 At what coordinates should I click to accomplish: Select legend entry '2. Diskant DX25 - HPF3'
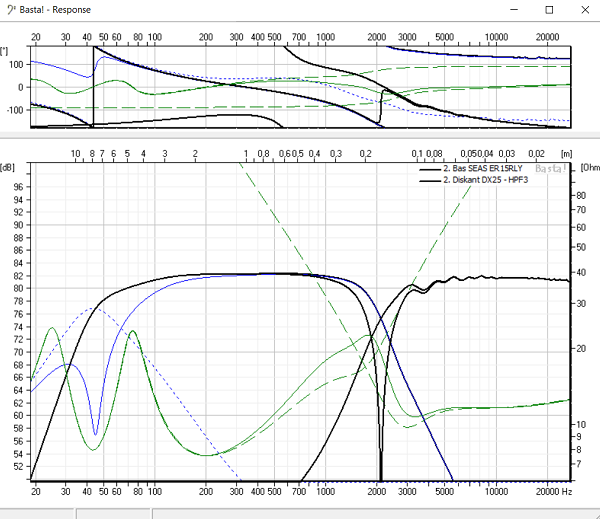click(486, 180)
